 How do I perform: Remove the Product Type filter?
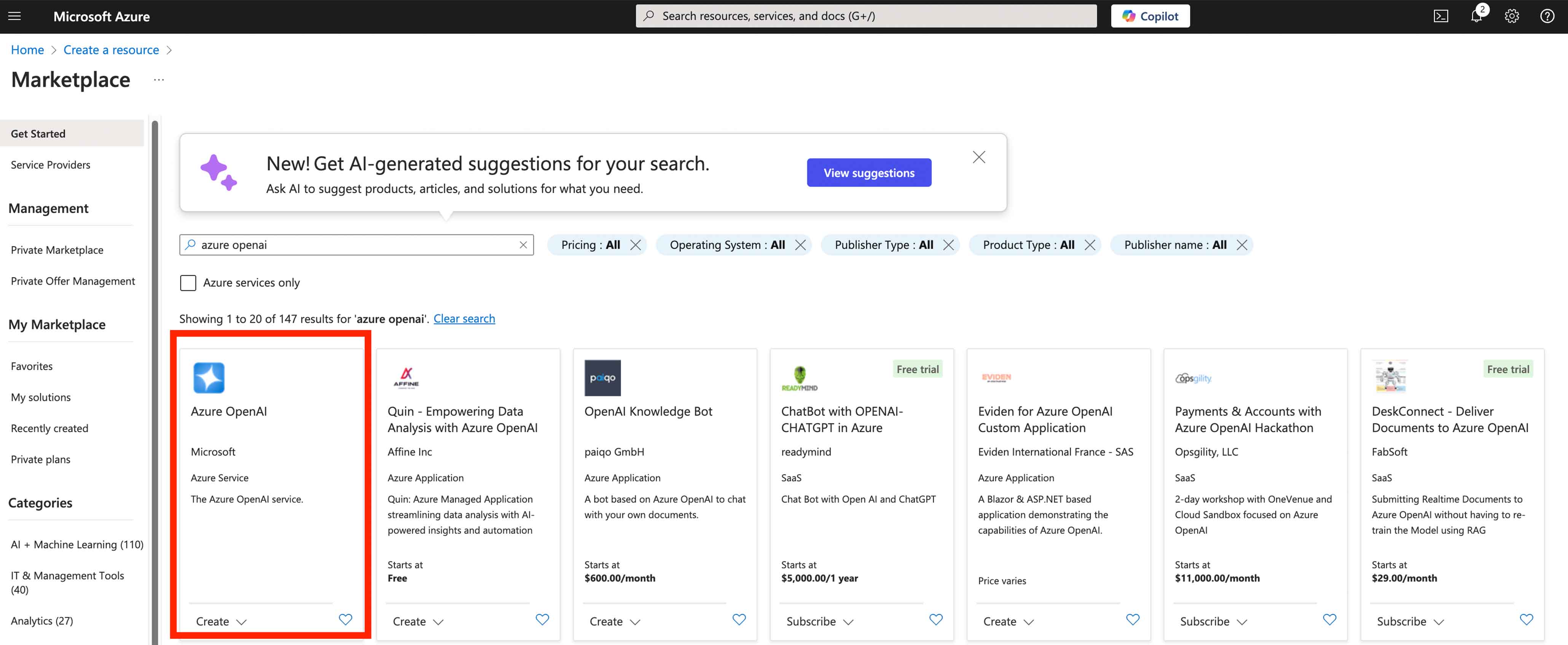(x=1090, y=245)
